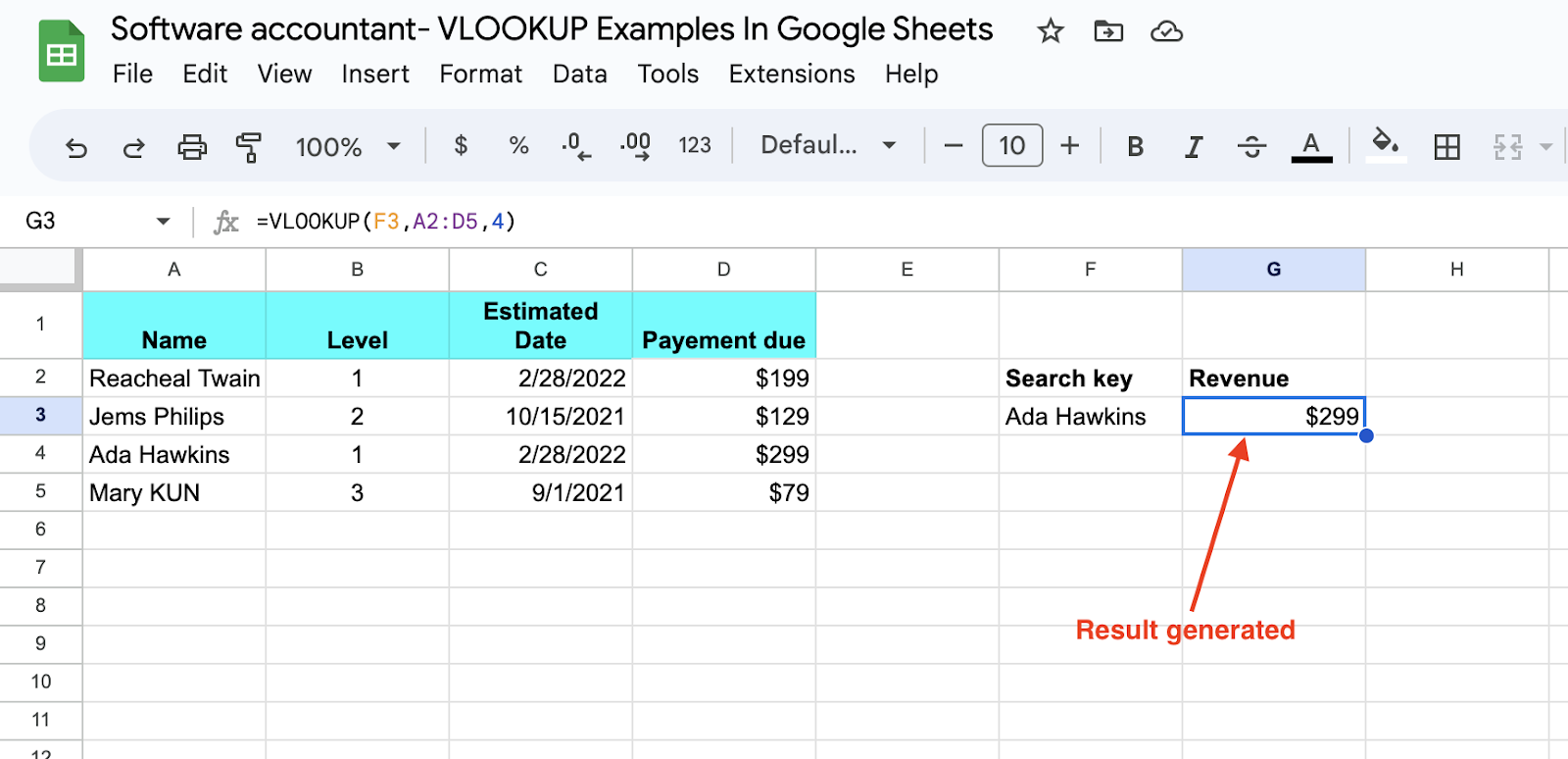
Task: Select column G header
Action: tap(1273, 270)
